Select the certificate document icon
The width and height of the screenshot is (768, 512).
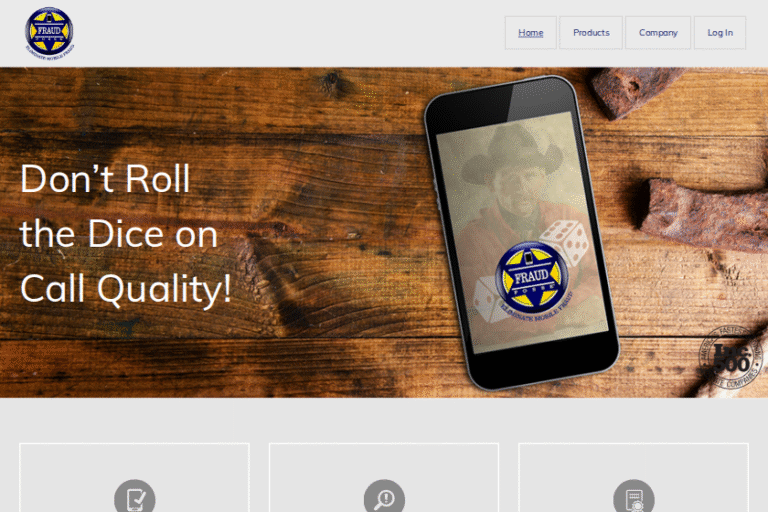pyautogui.click(x=634, y=497)
